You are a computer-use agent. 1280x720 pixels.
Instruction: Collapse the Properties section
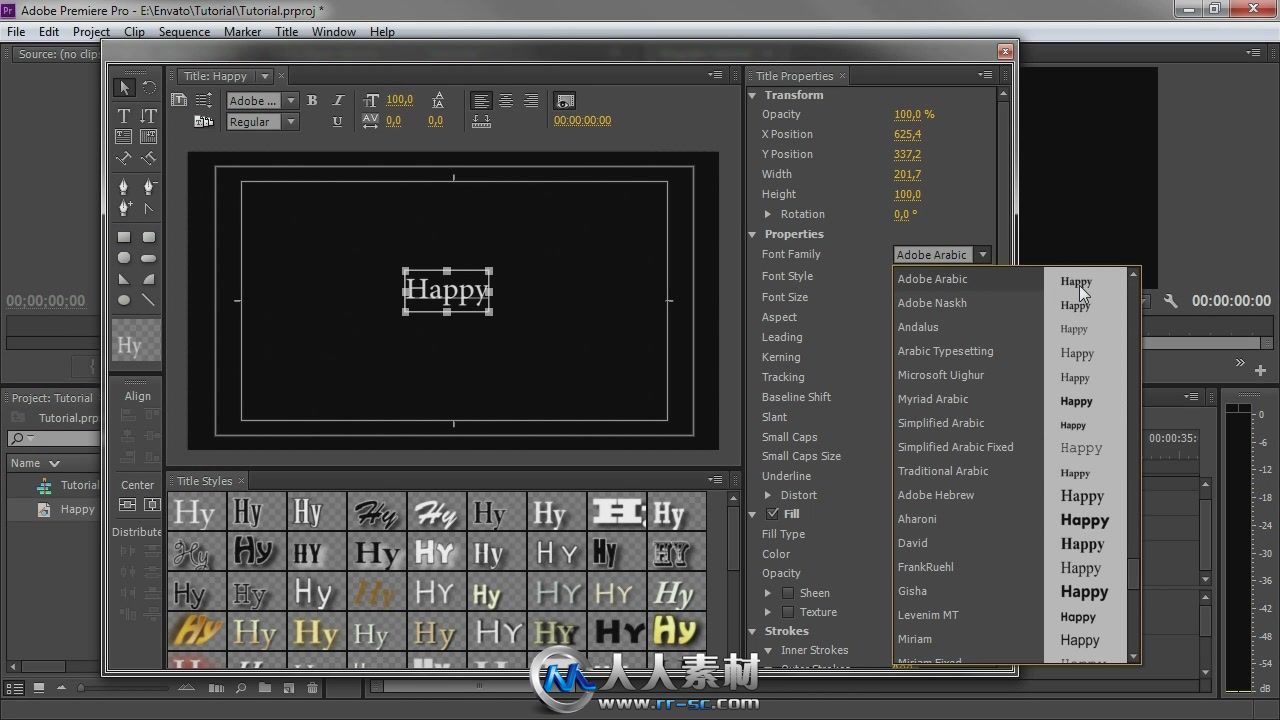pyautogui.click(x=753, y=234)
